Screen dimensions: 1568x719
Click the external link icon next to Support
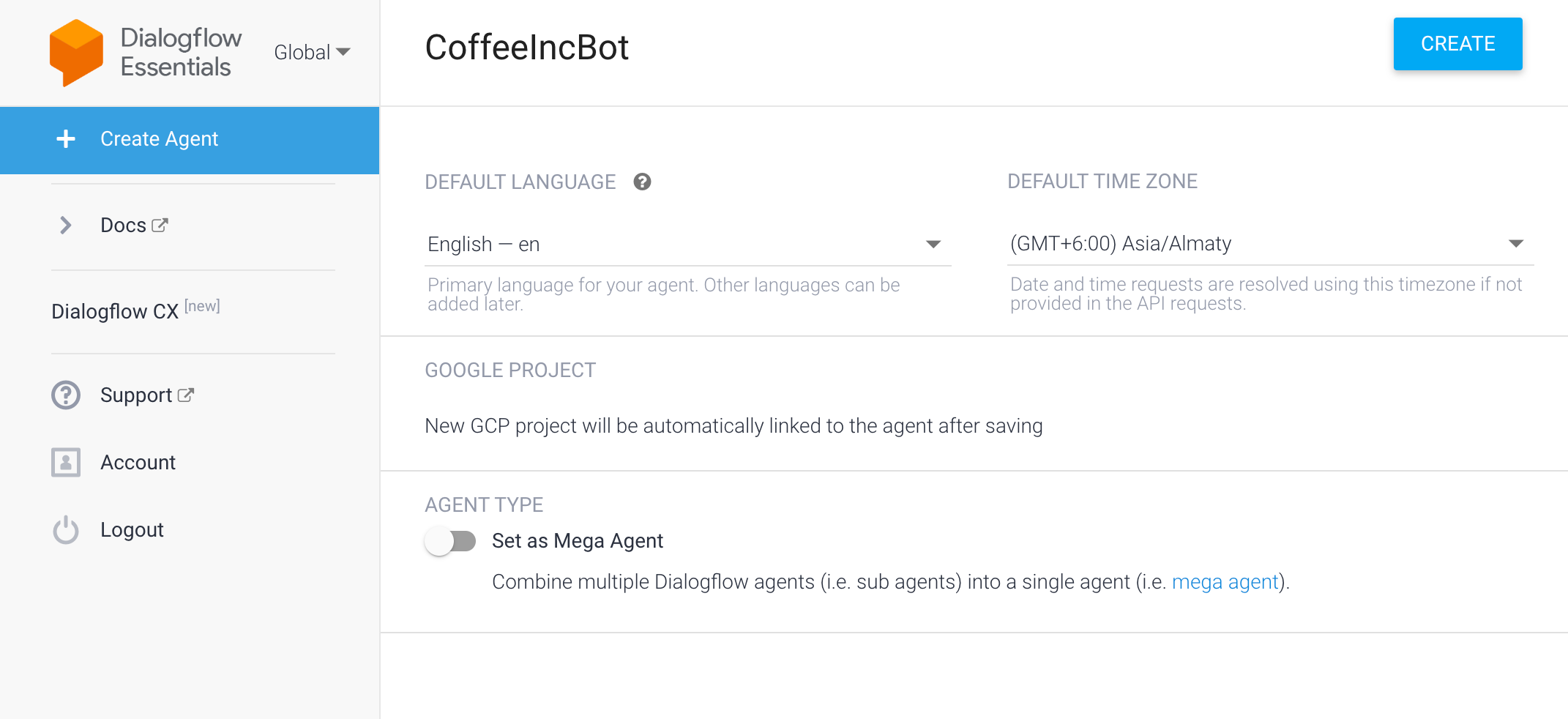point(186,395)
